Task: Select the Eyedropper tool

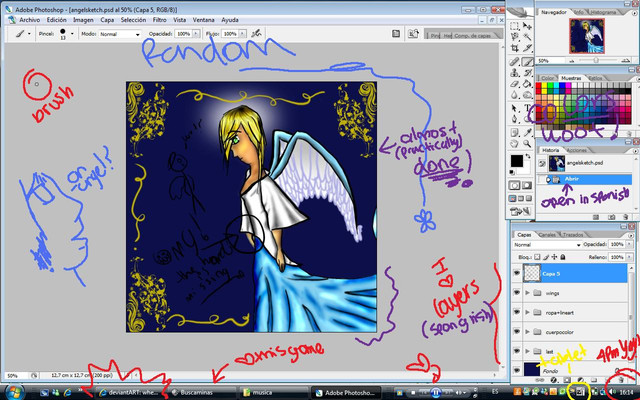Action: click(527, 133)
